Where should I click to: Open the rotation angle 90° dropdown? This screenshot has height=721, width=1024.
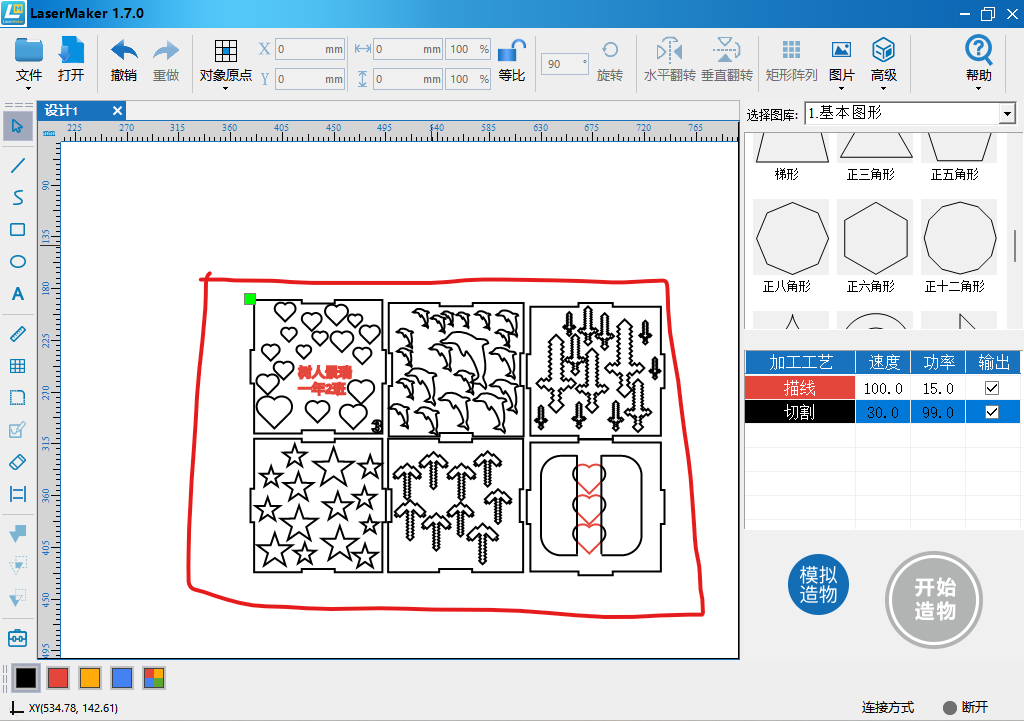click(x=583, y=64)
